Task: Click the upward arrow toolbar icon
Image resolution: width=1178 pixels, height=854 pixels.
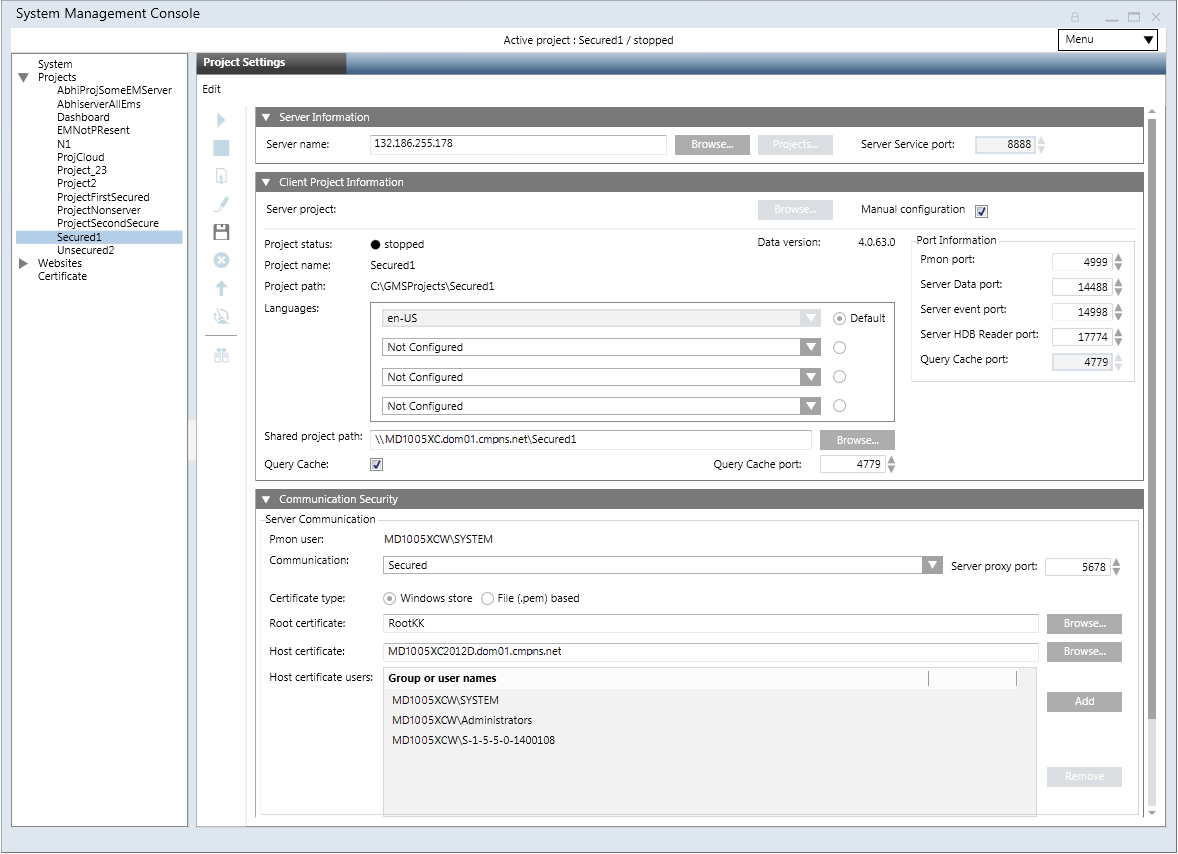Action: point(221,288)
